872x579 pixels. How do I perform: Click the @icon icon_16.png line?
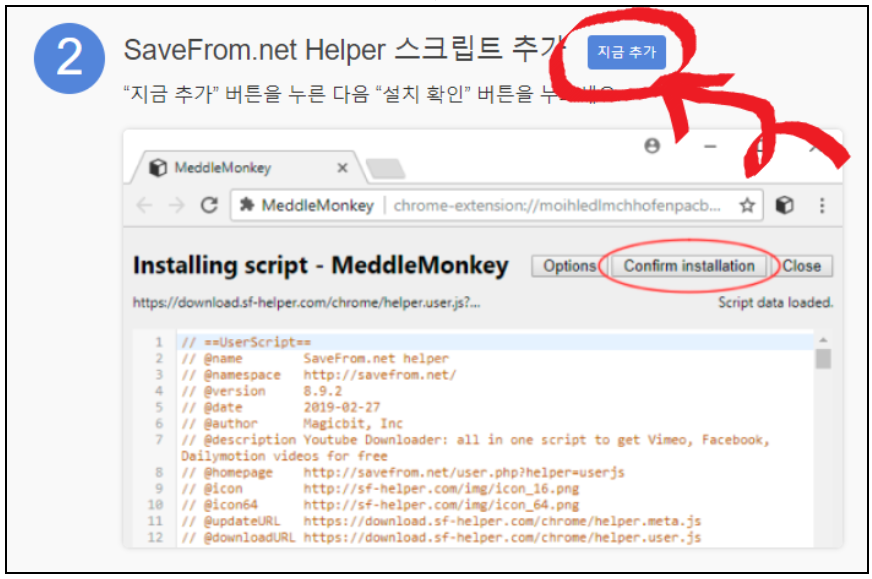coord(380,488)
